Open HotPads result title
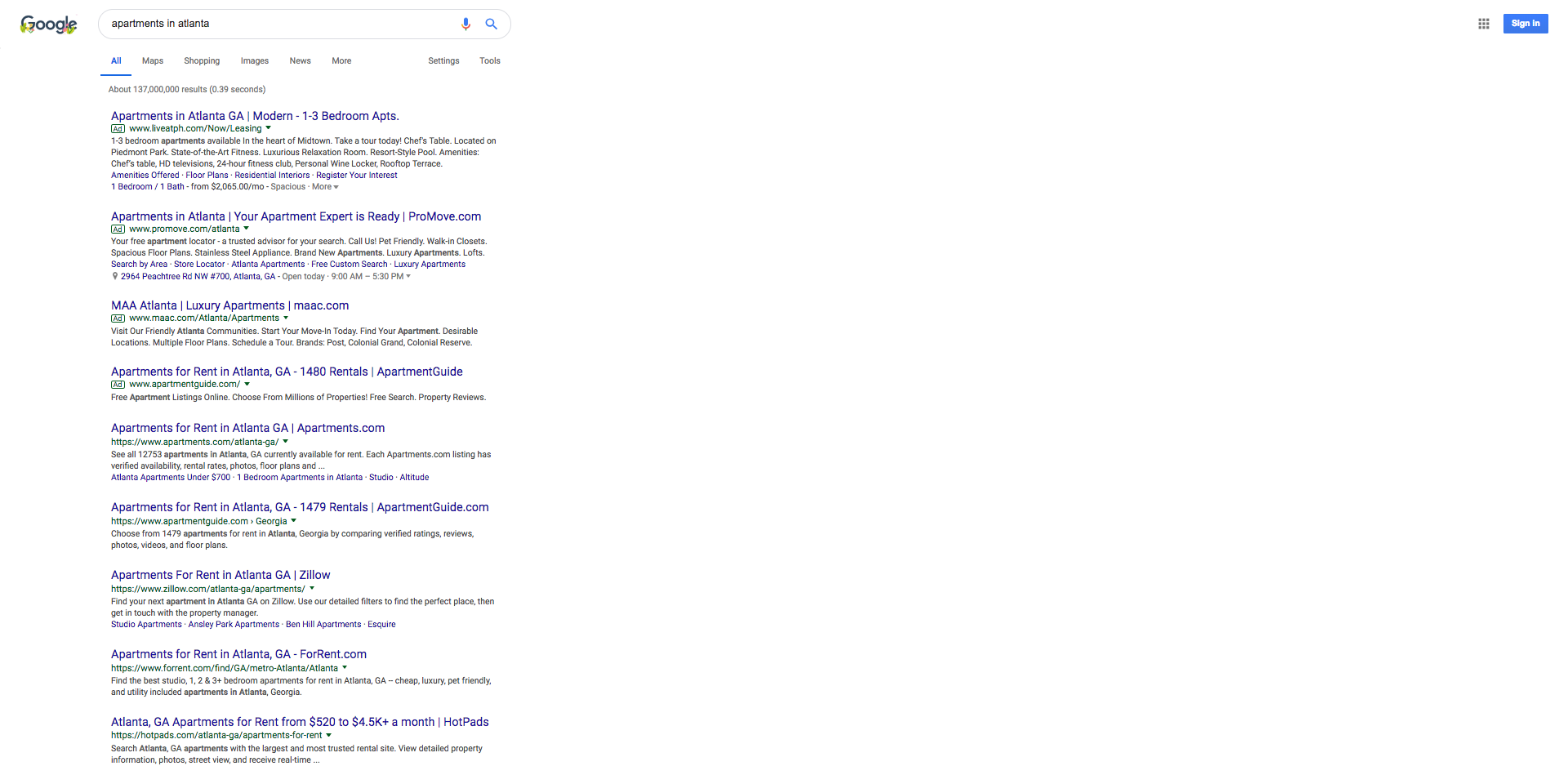This screenshot has height=775, width=1568. click(x=300, y=722)
